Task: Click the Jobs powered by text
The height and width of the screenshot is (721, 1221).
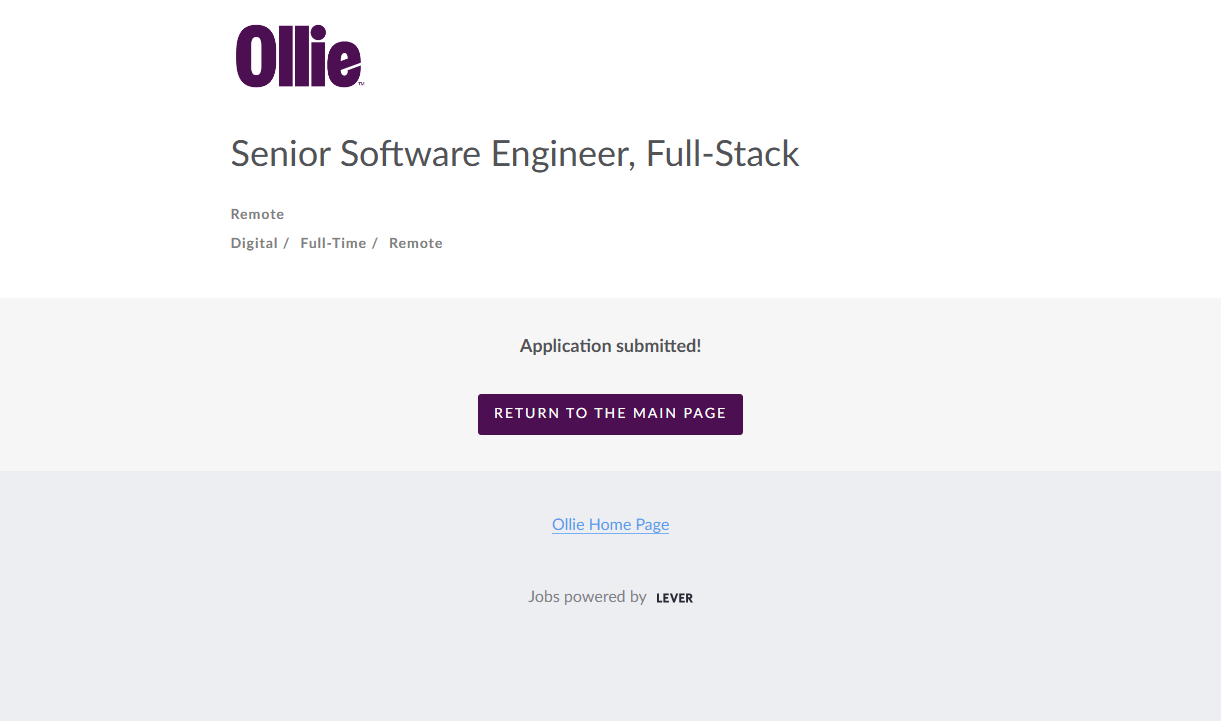Action: pos(587,597)
